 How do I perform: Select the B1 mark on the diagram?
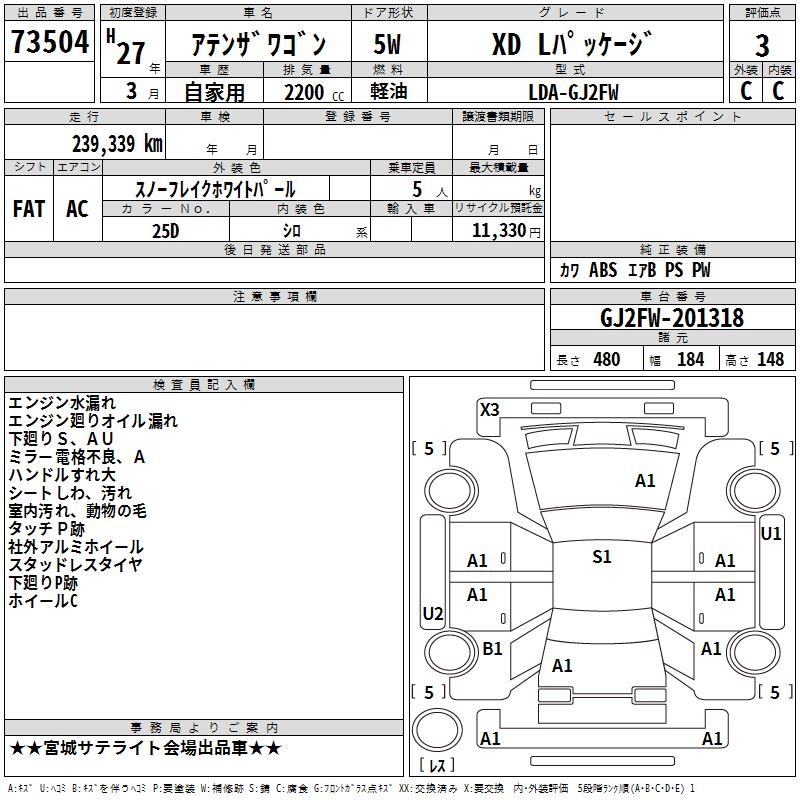492,648
